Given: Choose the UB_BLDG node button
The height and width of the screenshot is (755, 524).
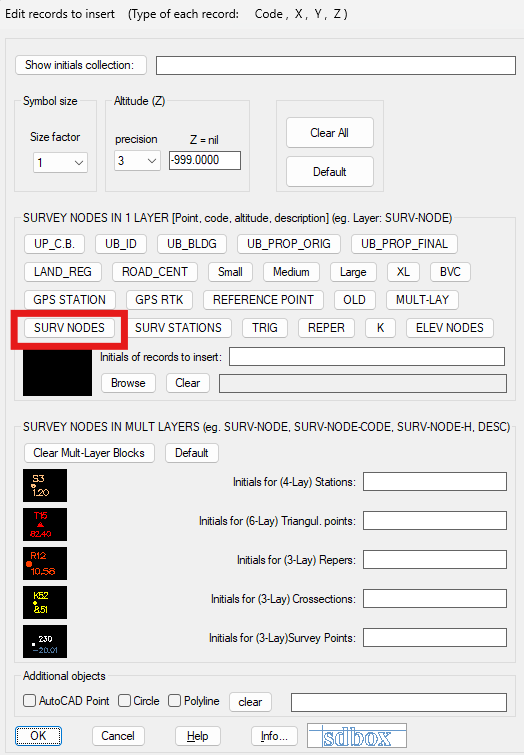Looking at the screenshot, I should 192,244.
